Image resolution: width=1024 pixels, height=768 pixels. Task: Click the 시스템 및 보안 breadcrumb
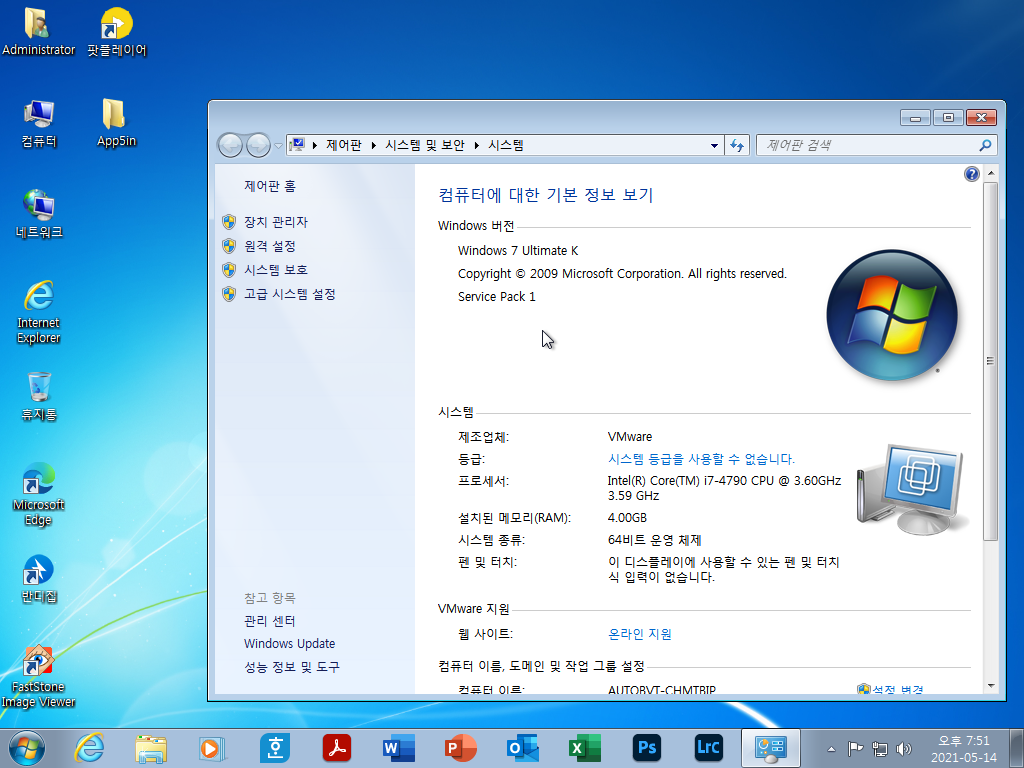tap(424, 145)
